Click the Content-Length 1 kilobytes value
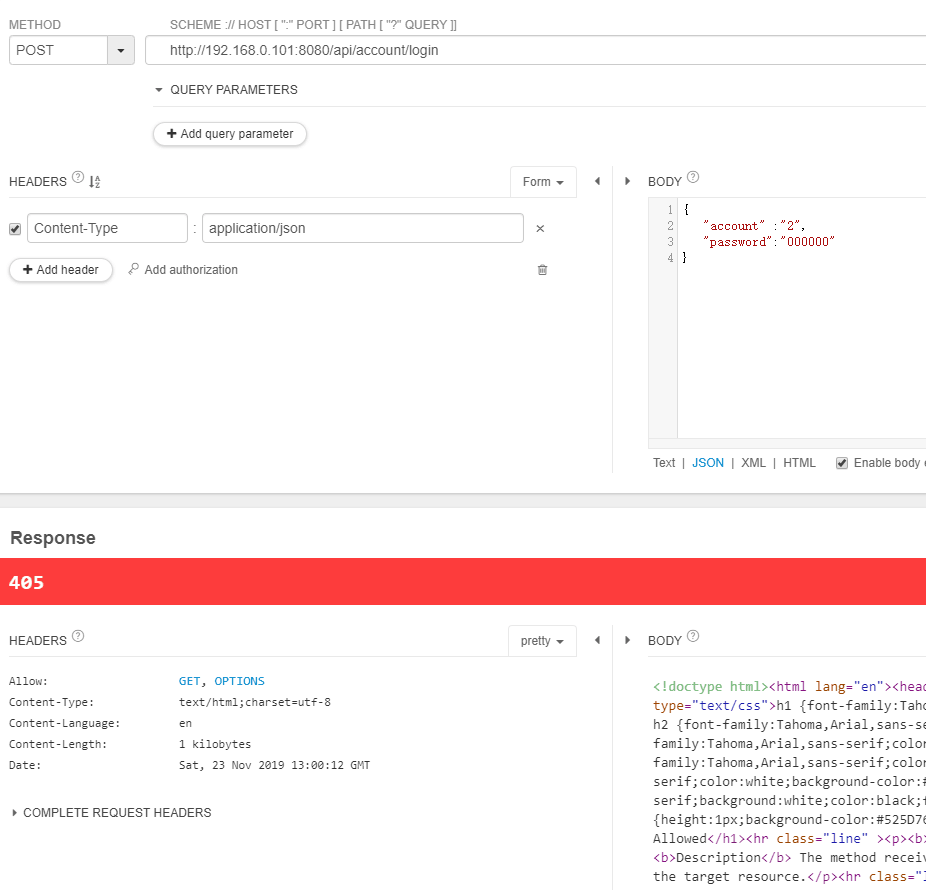The width and height of the screenshot is (926, 890). [215, 744]
